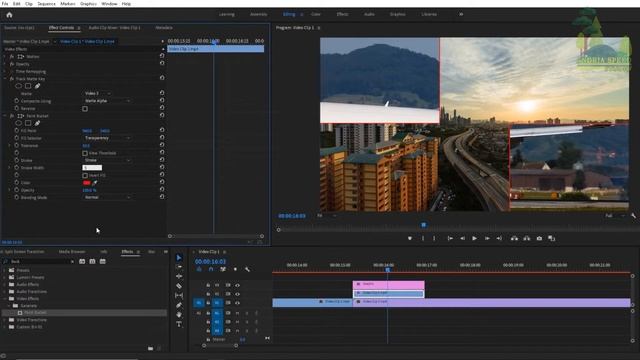Open Blending Mode dropdown Normal
Screen dimensions: 640x360
(107, 198)
